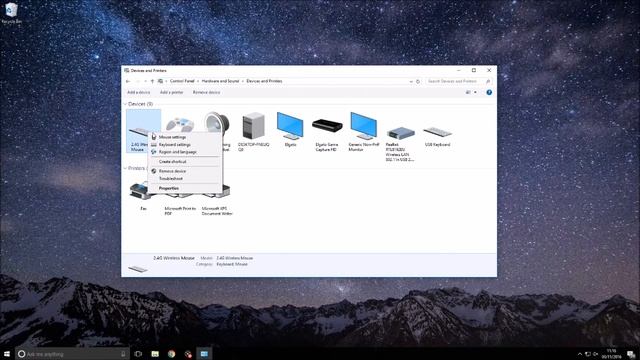Click the taskbar clock and date
The height and width of the screenshot is (360, 640).
[x=611, y=353]
